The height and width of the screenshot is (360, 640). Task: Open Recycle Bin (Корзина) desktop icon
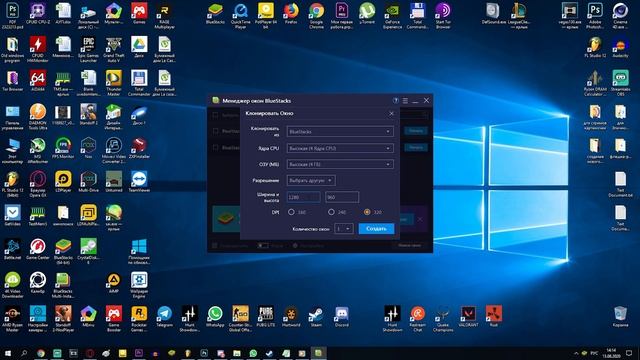[x=620, y=317]
